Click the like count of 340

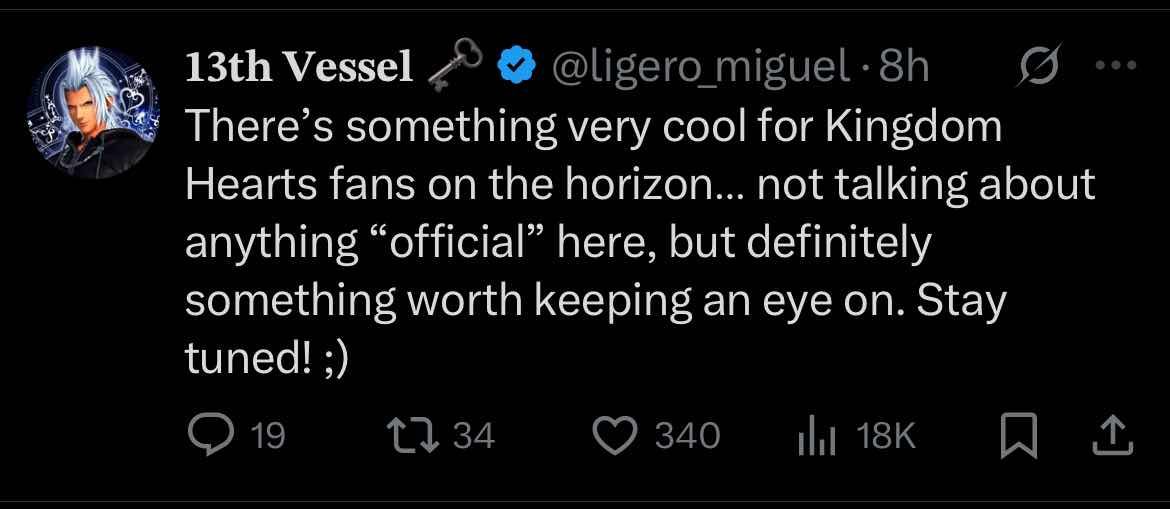tap(687, 436)
